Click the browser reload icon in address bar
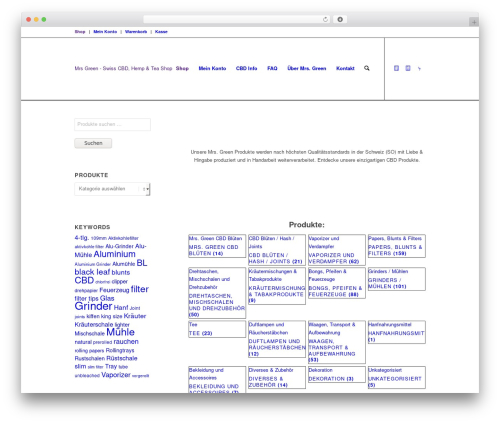This screenshot has height=423, width=500. [325, 20]
